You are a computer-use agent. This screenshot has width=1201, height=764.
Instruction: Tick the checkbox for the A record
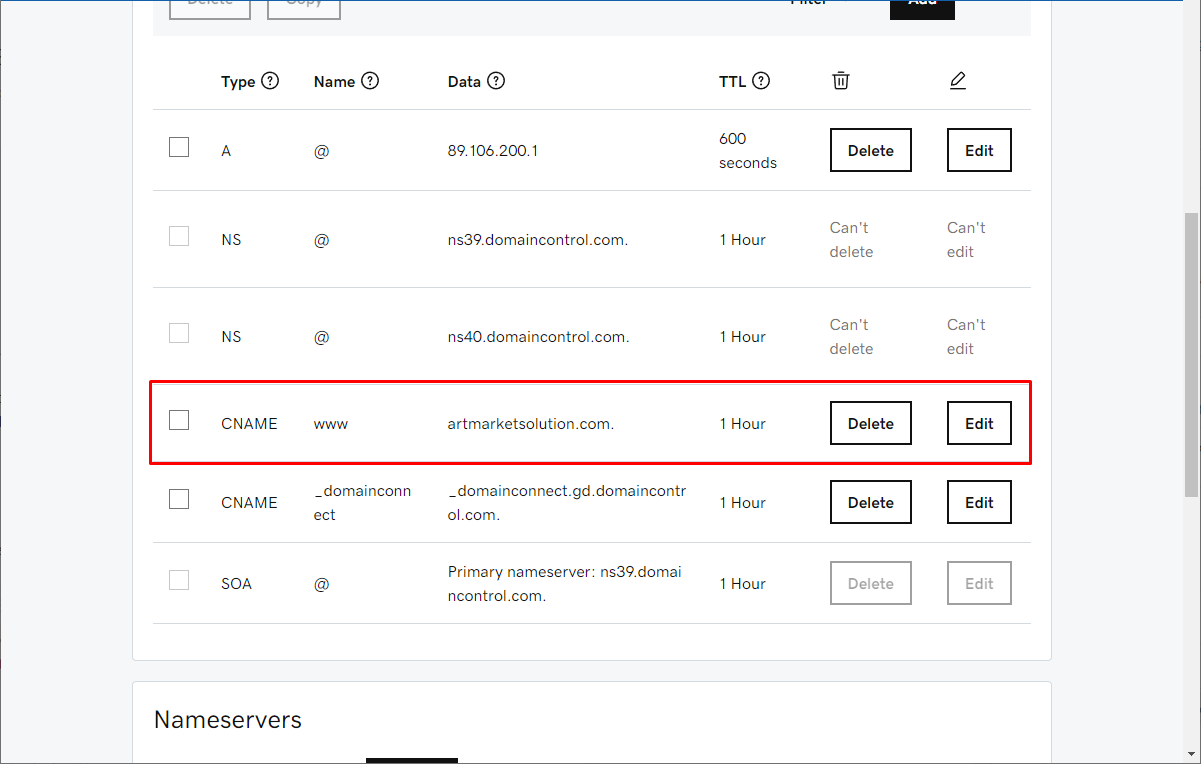[179, 147]
